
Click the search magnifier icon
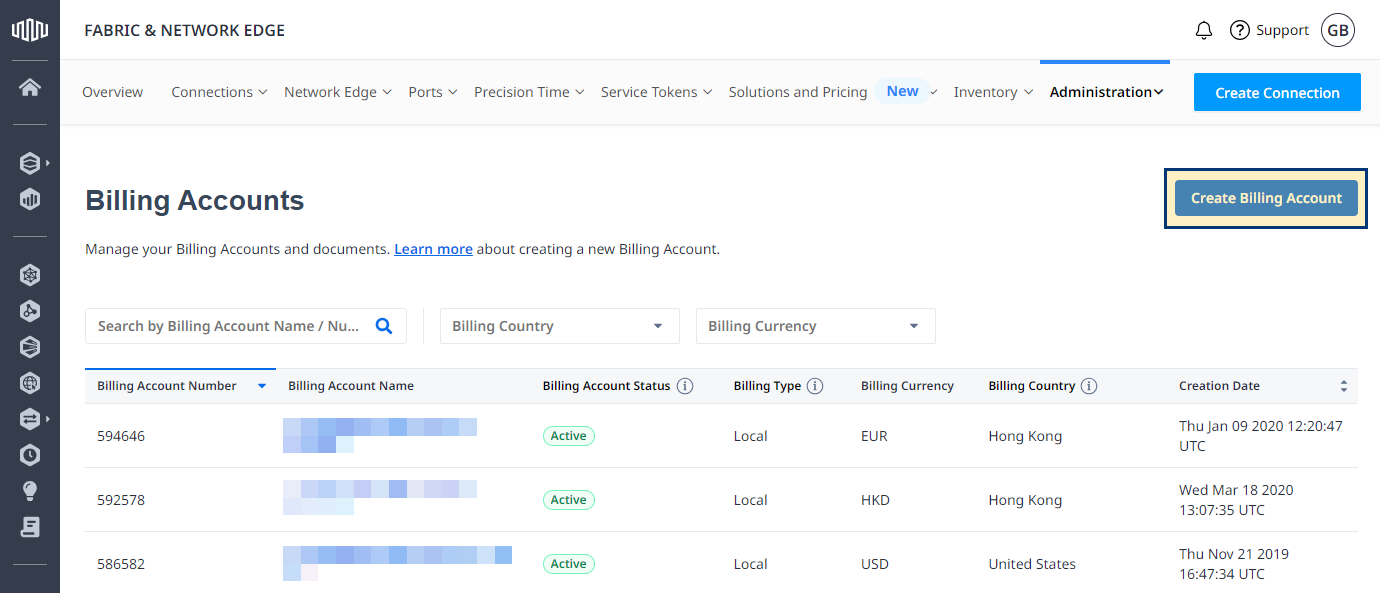(x=384, y=326)
